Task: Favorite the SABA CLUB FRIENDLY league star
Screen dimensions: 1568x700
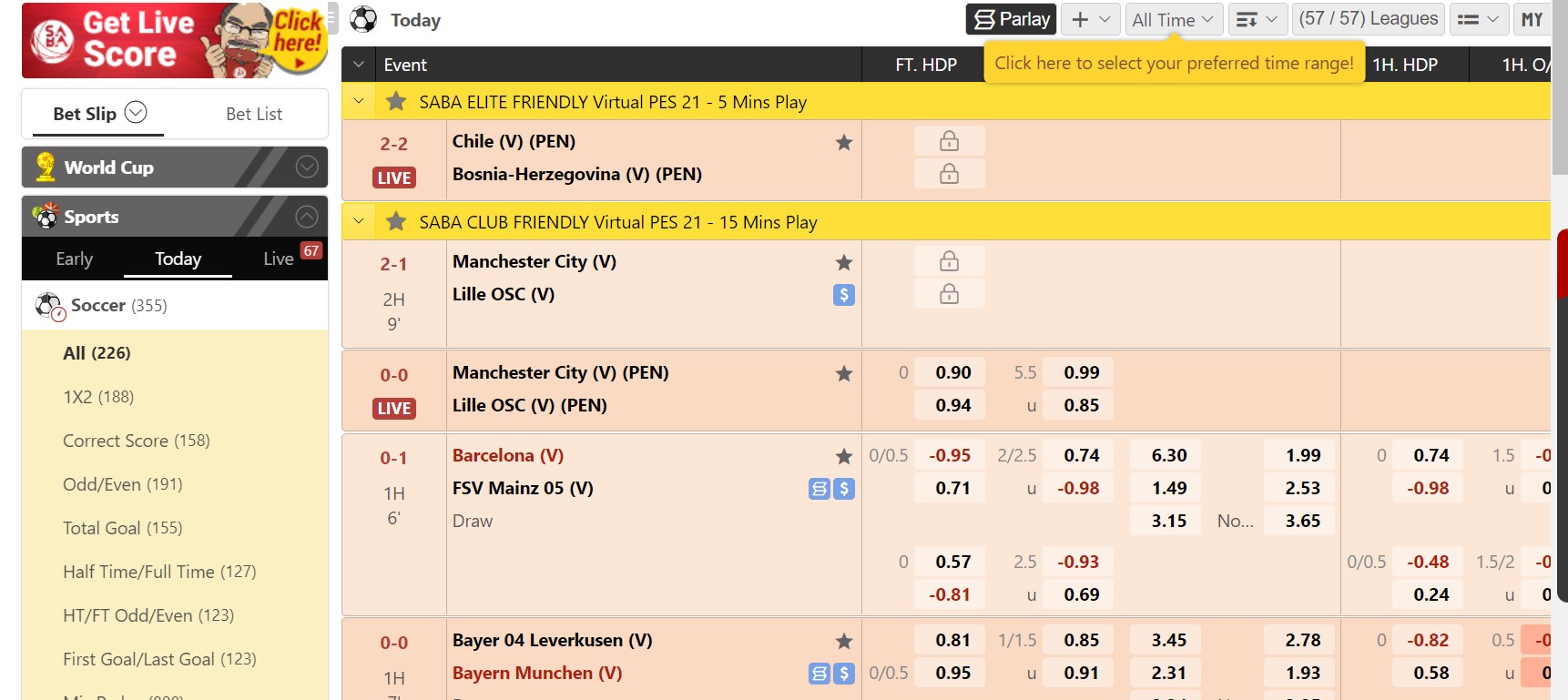Action: (x=396, y=221)
